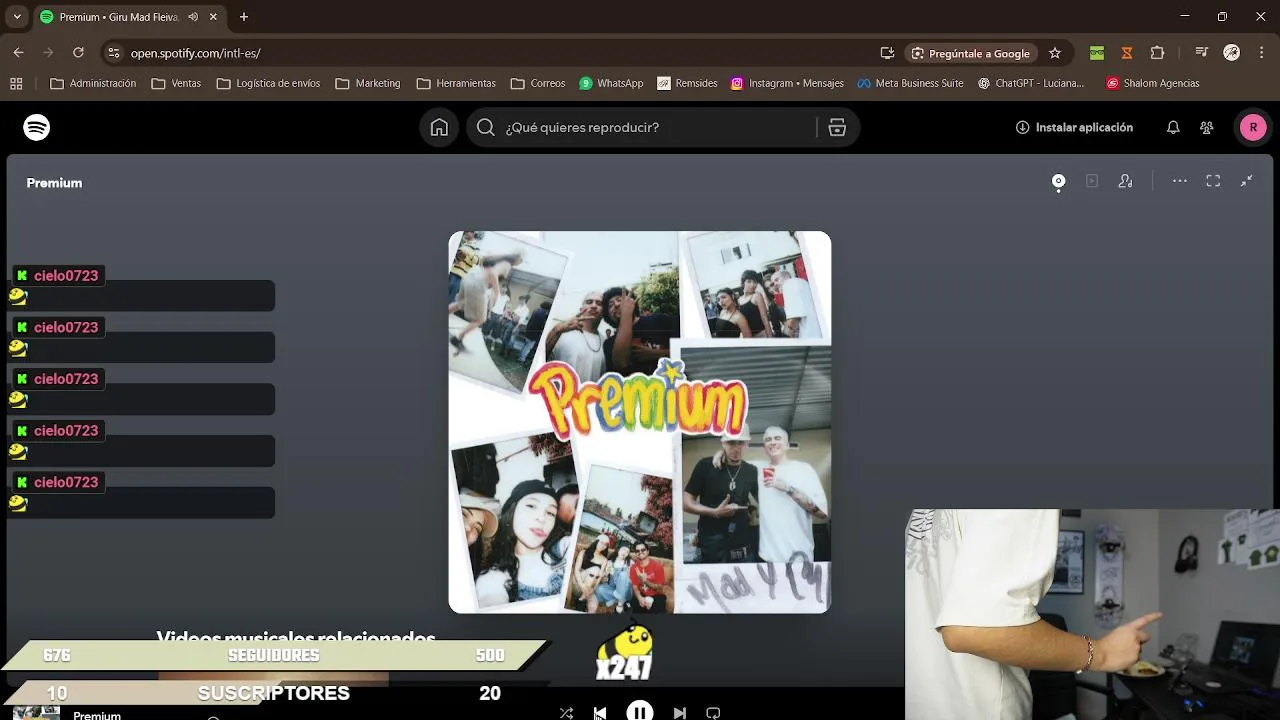The height and width of the screenshot is (720, 1280).
Task: Skip to the next track
Action: [680, 713]
